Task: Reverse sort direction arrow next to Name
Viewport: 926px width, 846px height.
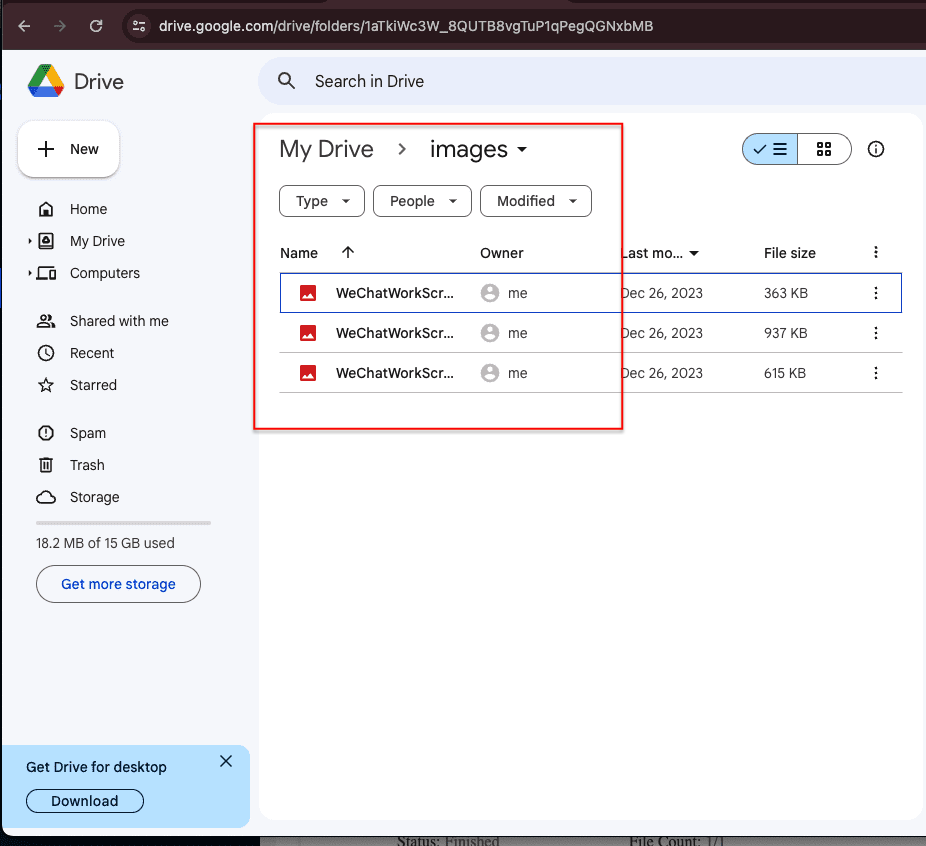Action: (x=348, y=253)
